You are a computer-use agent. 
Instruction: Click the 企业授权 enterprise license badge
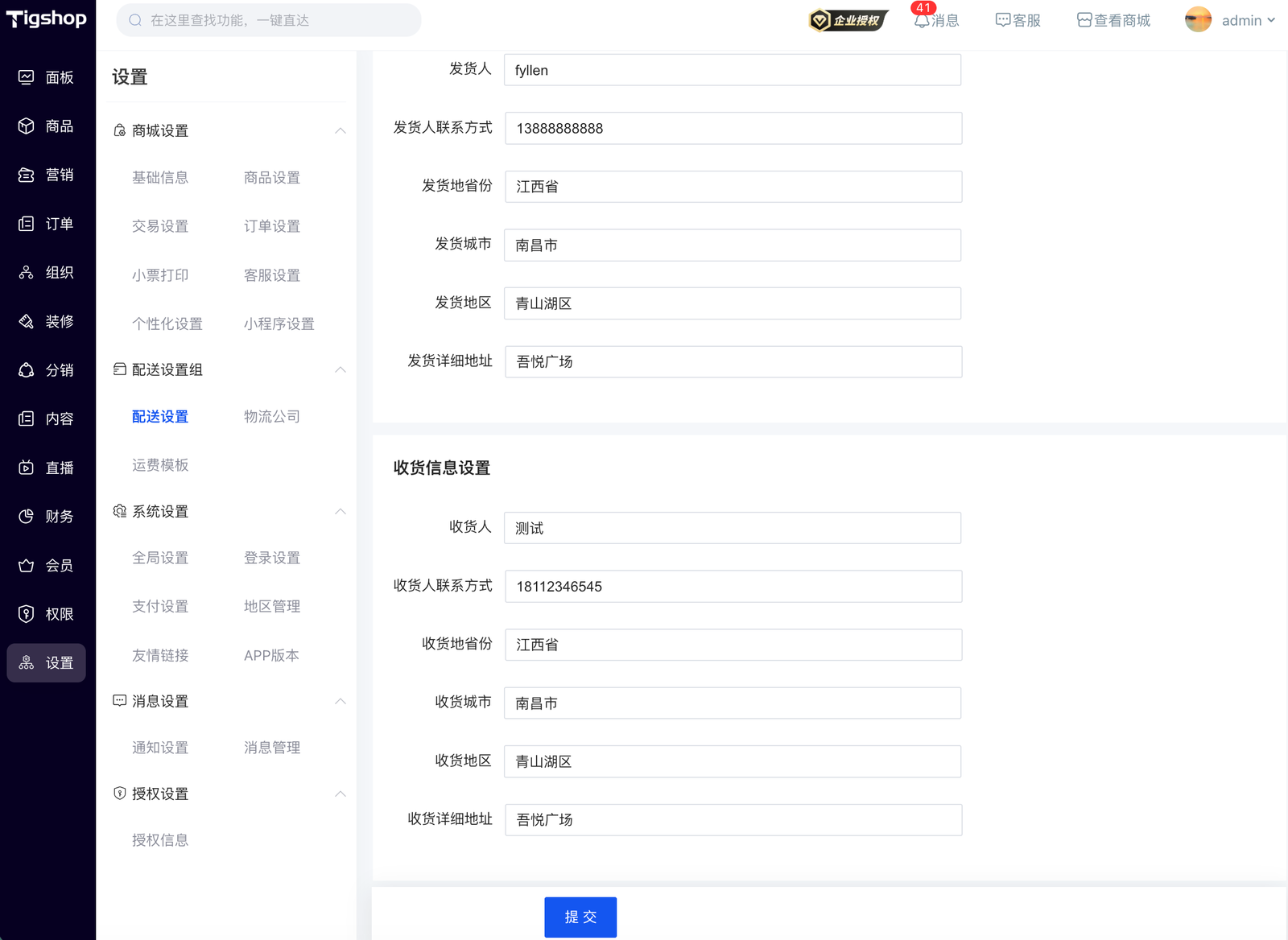point(848,20)
